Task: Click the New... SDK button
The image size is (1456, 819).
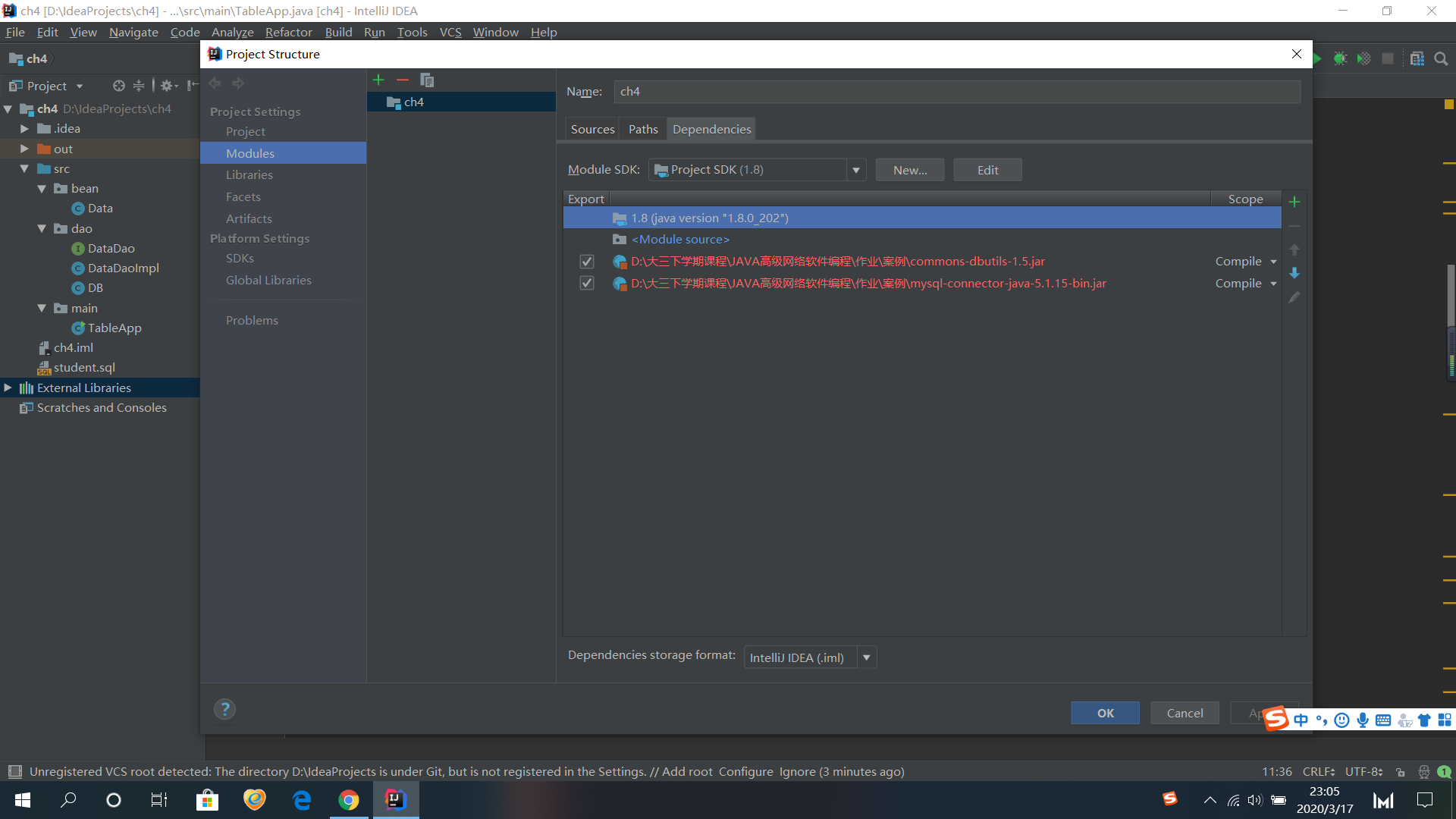Action: pos(909,170)
